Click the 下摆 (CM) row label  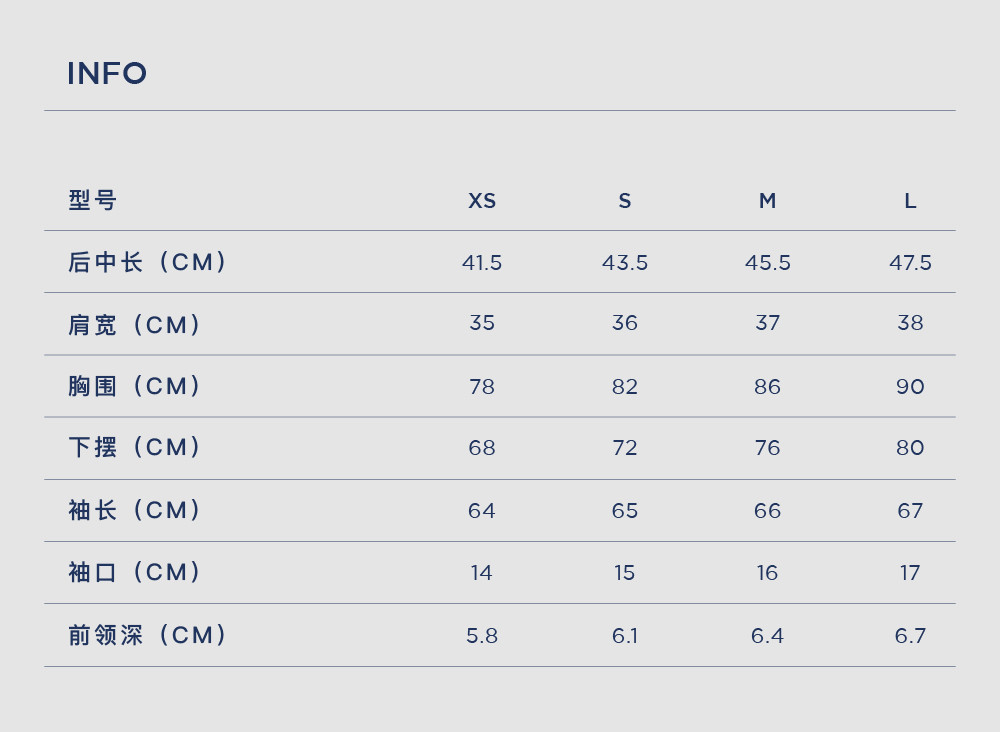point(135,447)
